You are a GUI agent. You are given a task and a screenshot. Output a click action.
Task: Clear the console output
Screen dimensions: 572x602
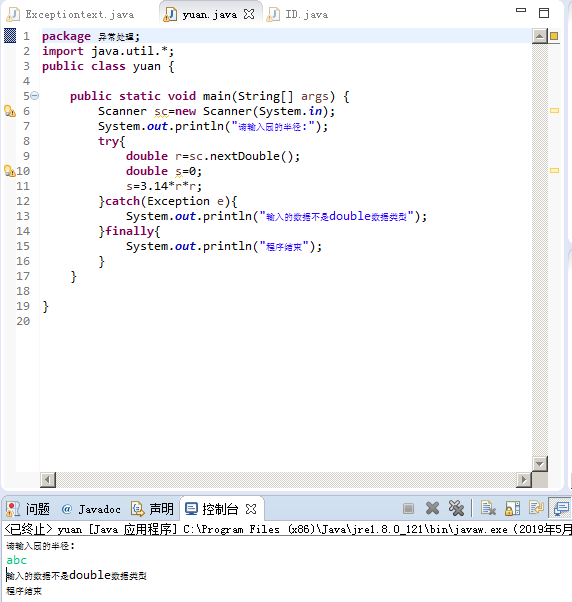pos(488,509)
